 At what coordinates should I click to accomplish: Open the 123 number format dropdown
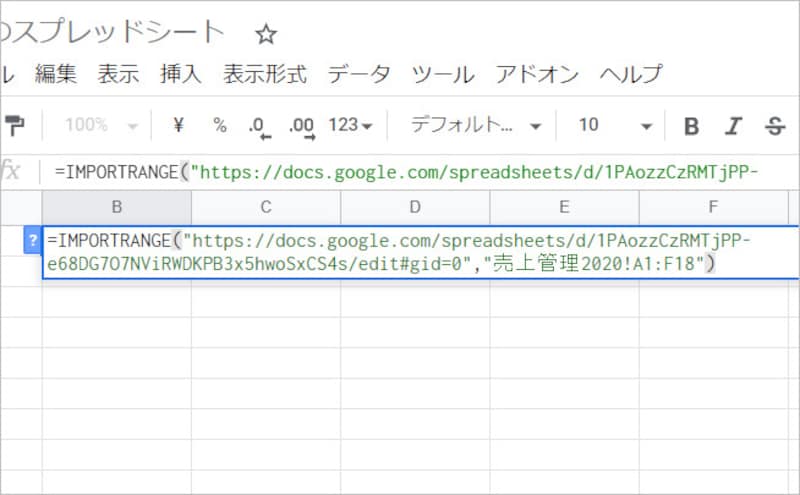tap(350, 125)
